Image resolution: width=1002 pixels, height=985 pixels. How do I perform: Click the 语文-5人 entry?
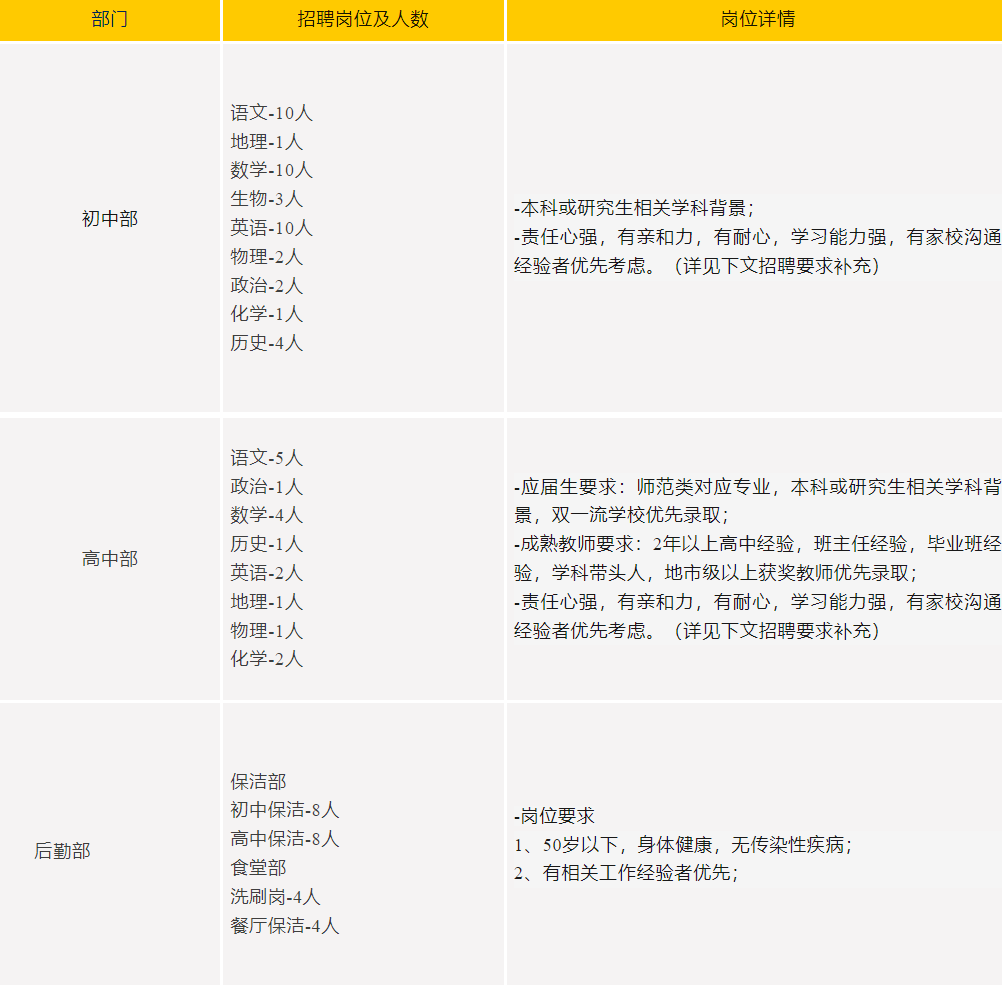click(x=266, y=458)
